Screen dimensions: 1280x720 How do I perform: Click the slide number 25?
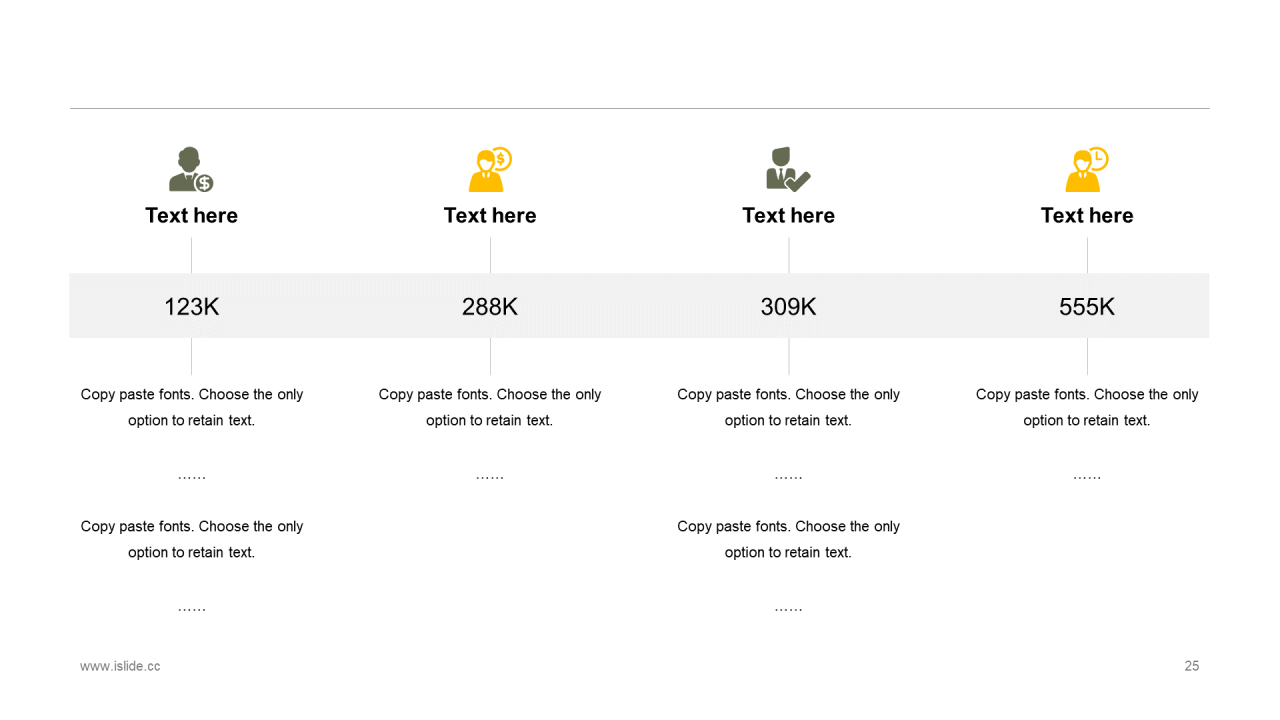1192,666
